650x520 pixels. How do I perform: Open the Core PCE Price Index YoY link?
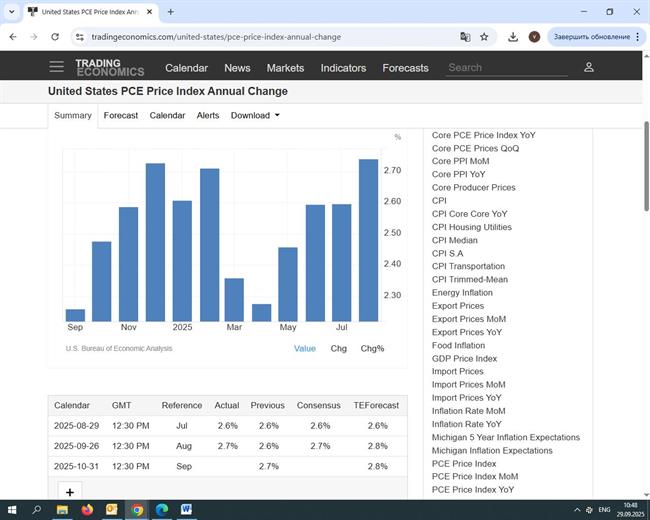483,135
